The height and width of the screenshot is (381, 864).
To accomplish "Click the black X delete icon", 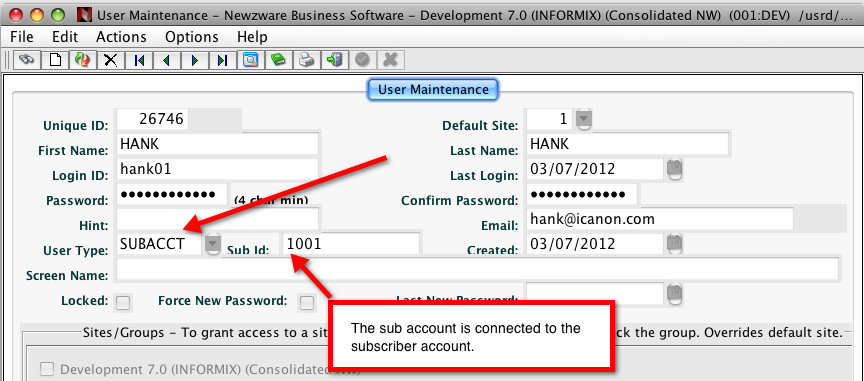I will [x=111, y=60].
